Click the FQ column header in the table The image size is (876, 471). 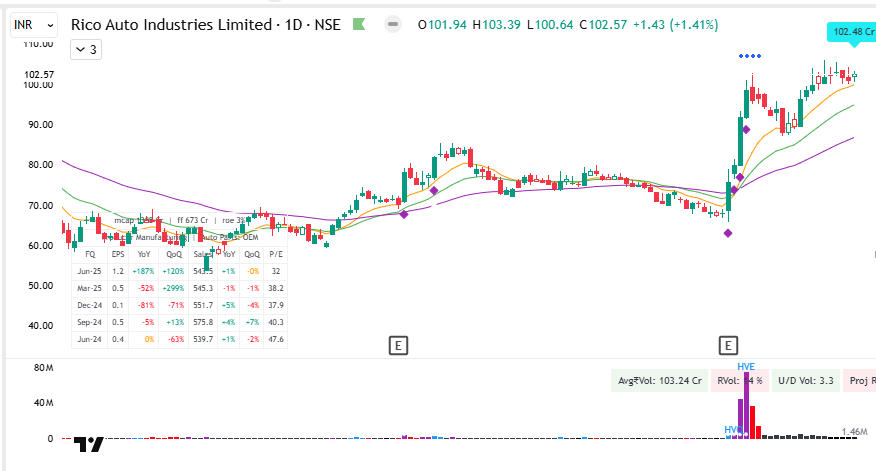[x=90, y=254]
